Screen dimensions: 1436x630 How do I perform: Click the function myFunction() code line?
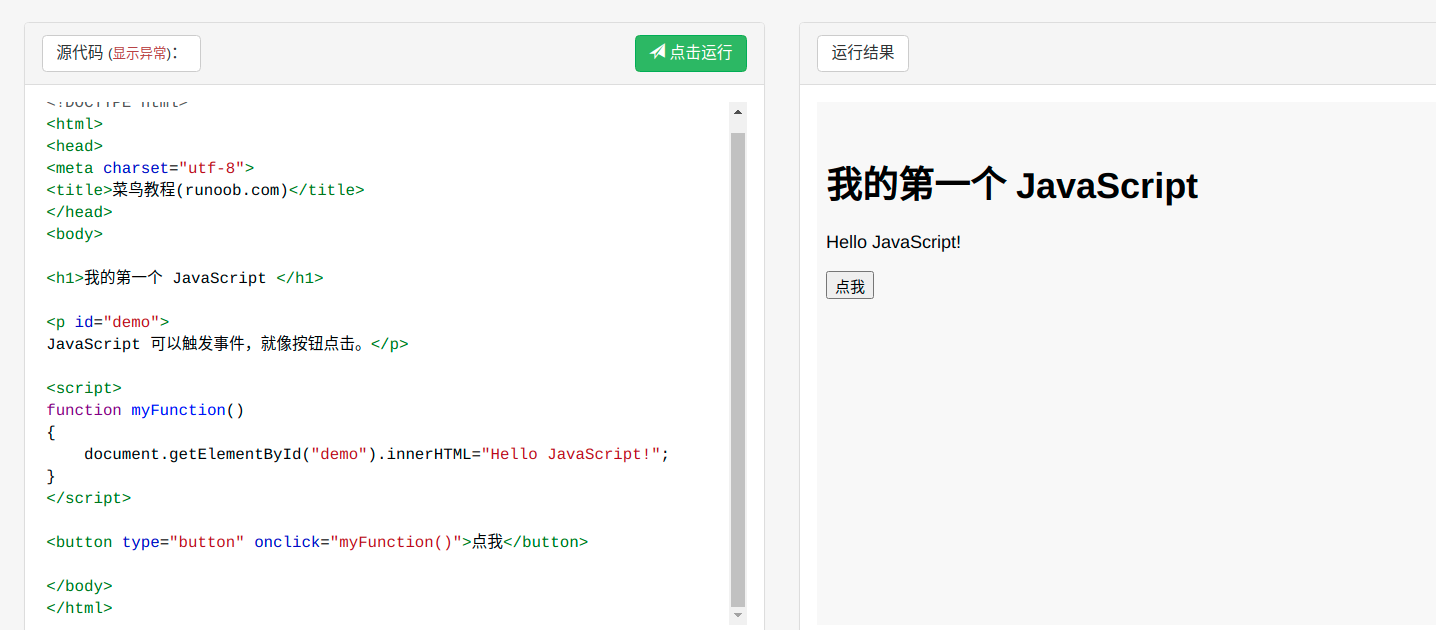coord(145,410)
